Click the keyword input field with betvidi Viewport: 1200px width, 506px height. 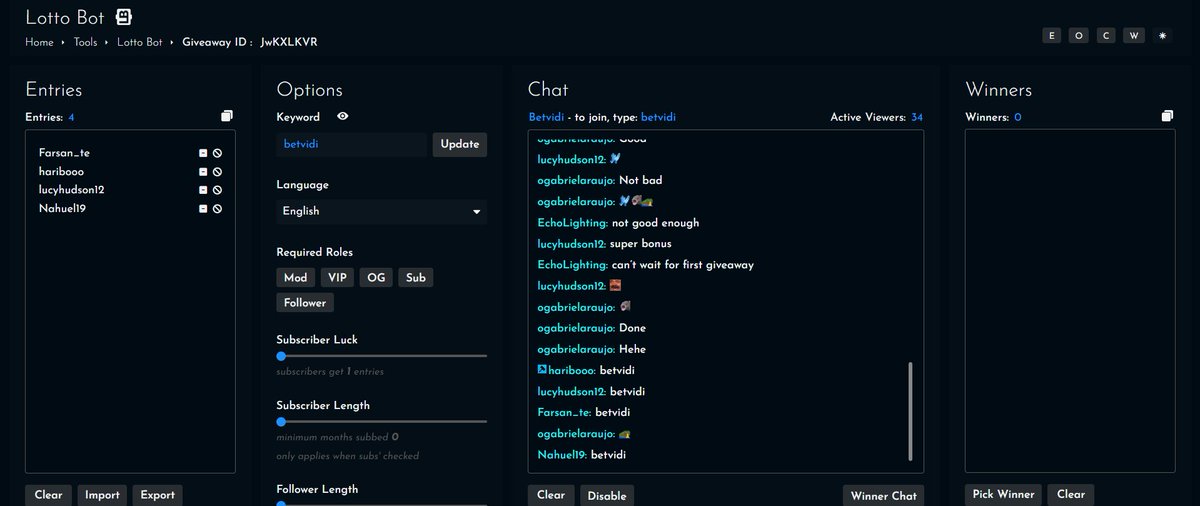(x=351, y=144)
